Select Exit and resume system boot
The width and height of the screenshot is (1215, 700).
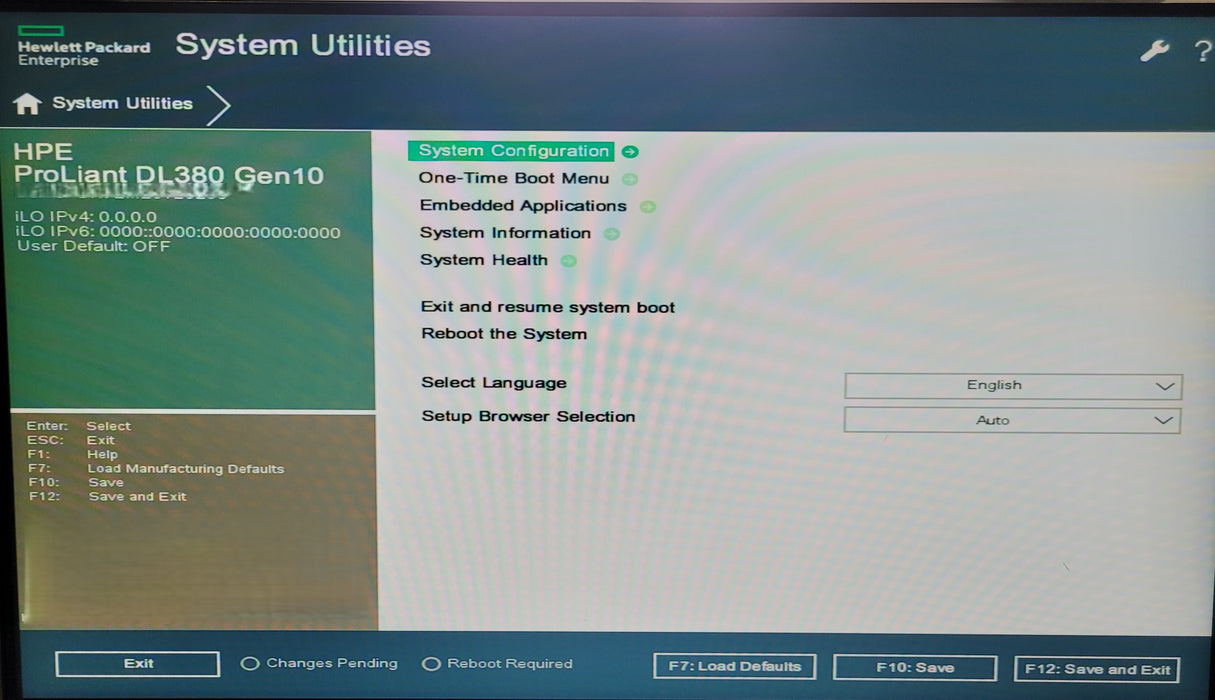[548, 308]
